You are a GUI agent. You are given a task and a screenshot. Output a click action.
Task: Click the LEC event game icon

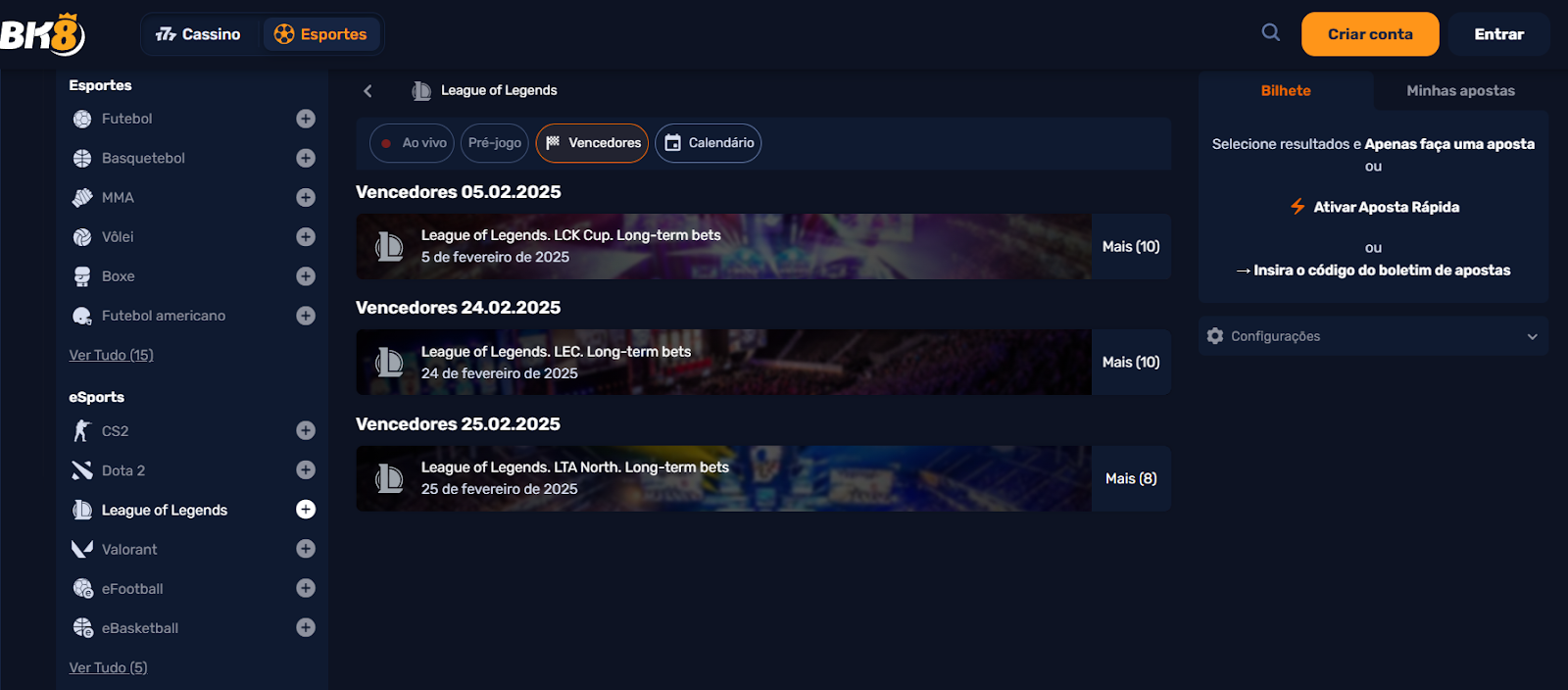[x=389, y=363]
